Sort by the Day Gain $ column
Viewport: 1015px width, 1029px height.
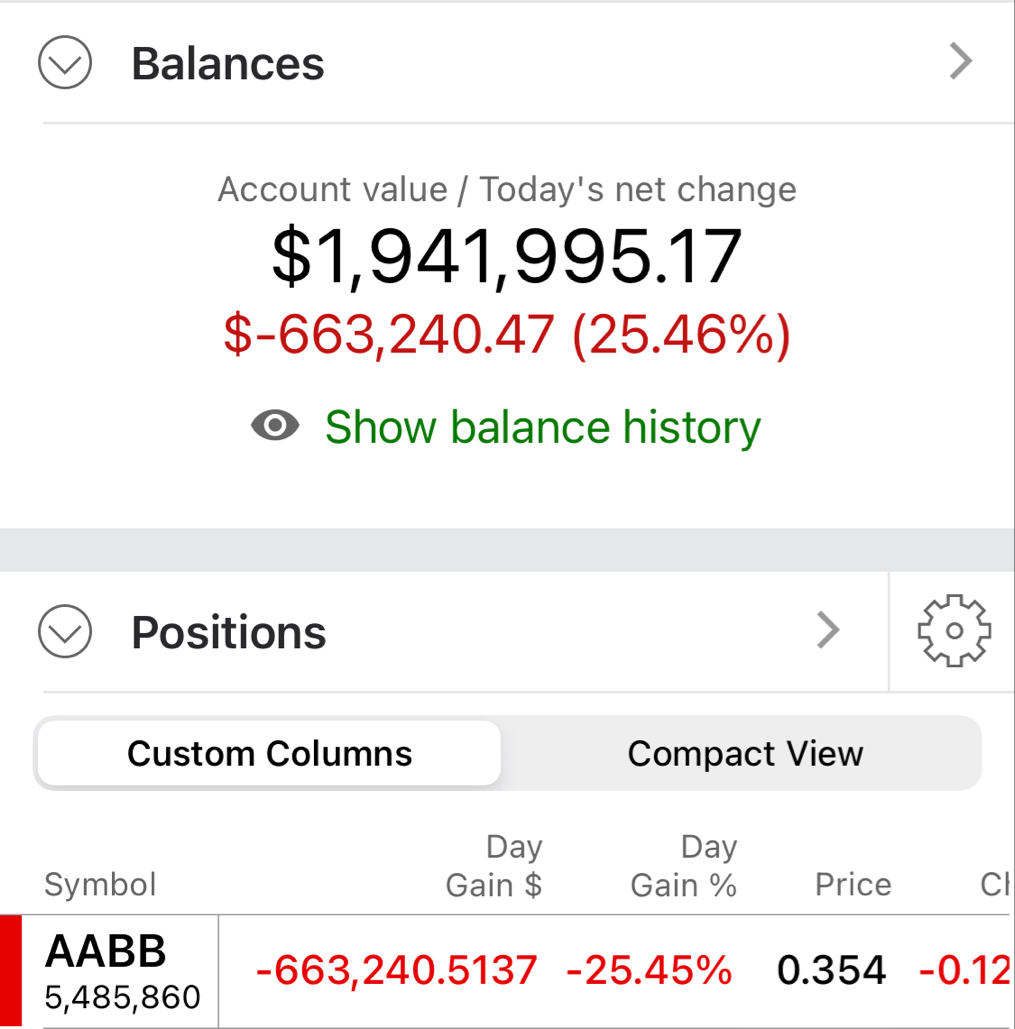click(494, 866)
